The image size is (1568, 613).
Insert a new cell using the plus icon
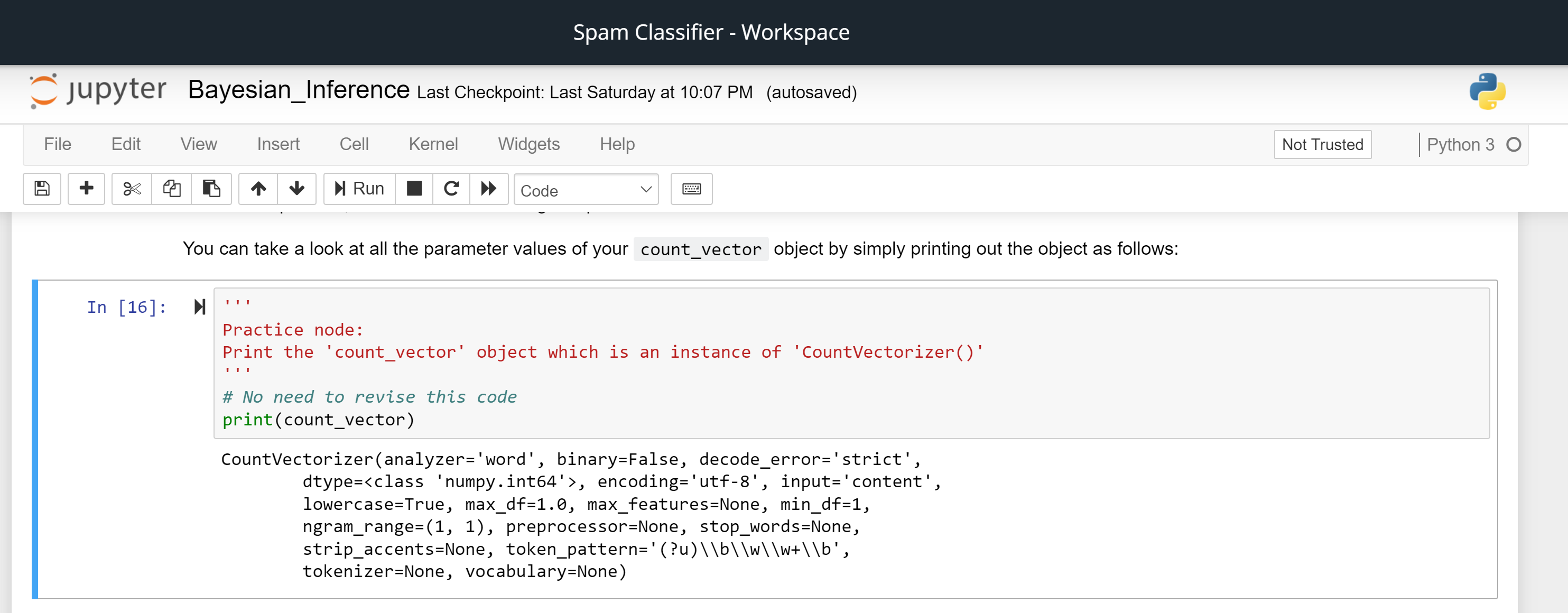pyautogui.click(x=86, y=189)
